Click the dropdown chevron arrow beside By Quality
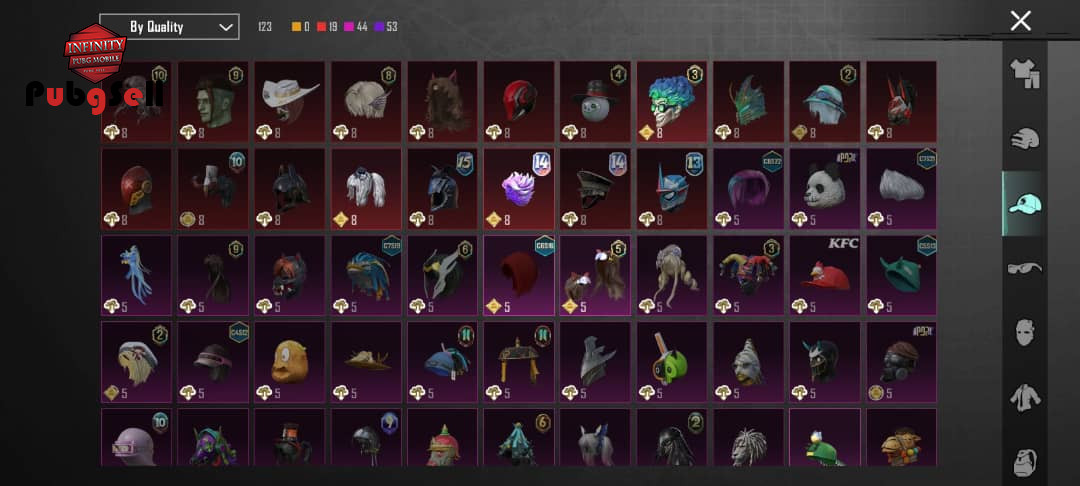 click(225, 27)
